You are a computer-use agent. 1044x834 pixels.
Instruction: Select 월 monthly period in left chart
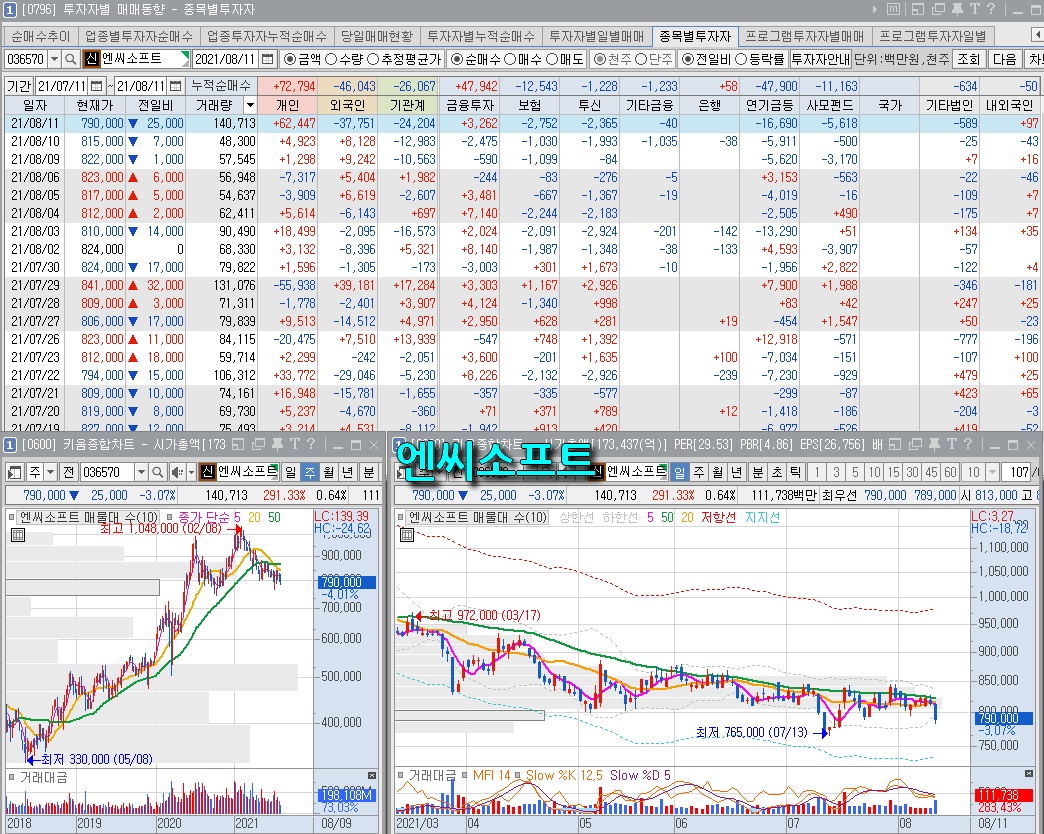[329, 472]
